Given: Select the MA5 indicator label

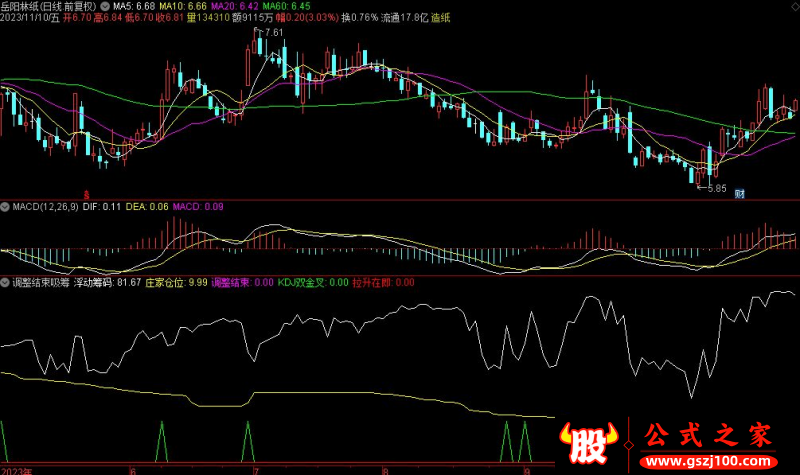Looking at the screenshot, I should point(133,6).
